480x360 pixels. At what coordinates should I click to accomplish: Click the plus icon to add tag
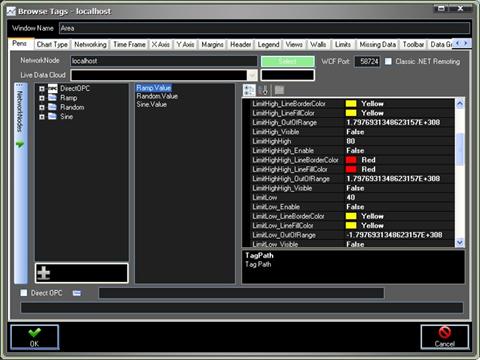point(44,273)
